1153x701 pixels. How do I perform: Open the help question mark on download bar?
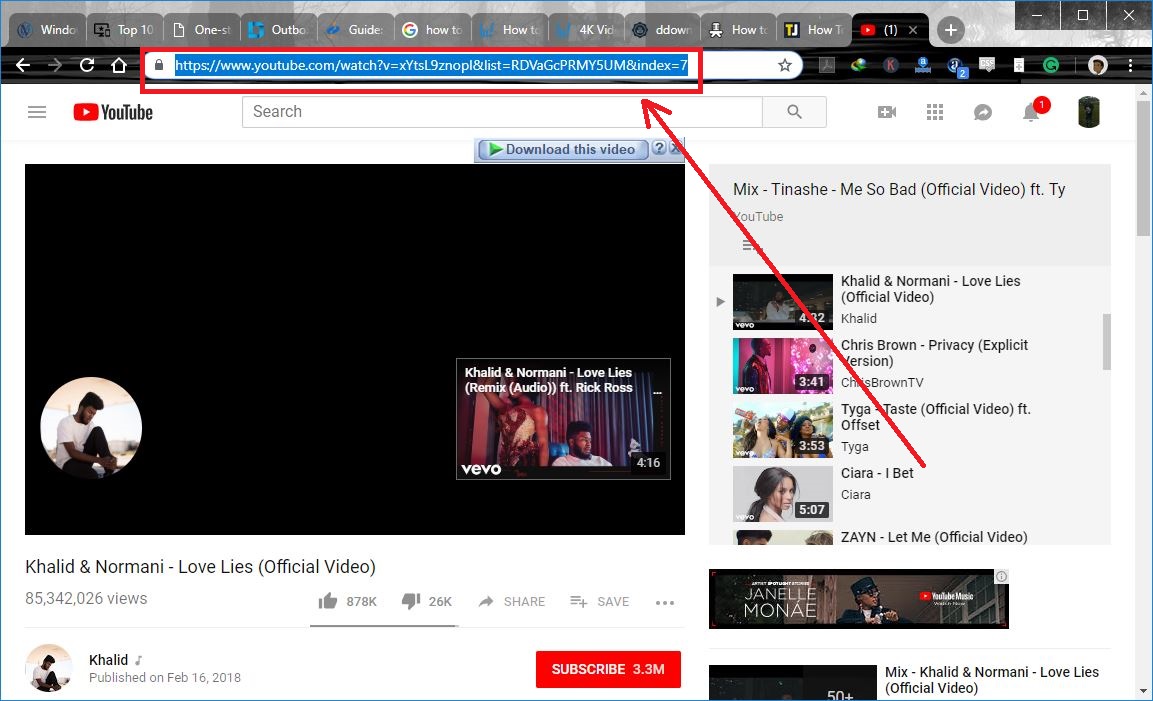(x=659, y=147)
